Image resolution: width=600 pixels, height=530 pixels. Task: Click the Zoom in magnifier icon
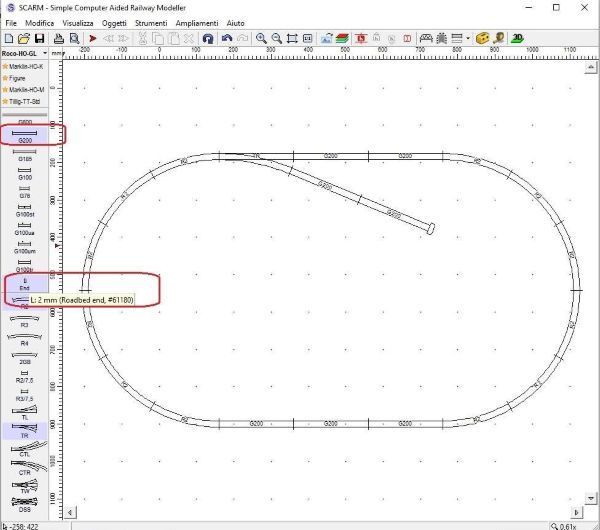(261, 38)
